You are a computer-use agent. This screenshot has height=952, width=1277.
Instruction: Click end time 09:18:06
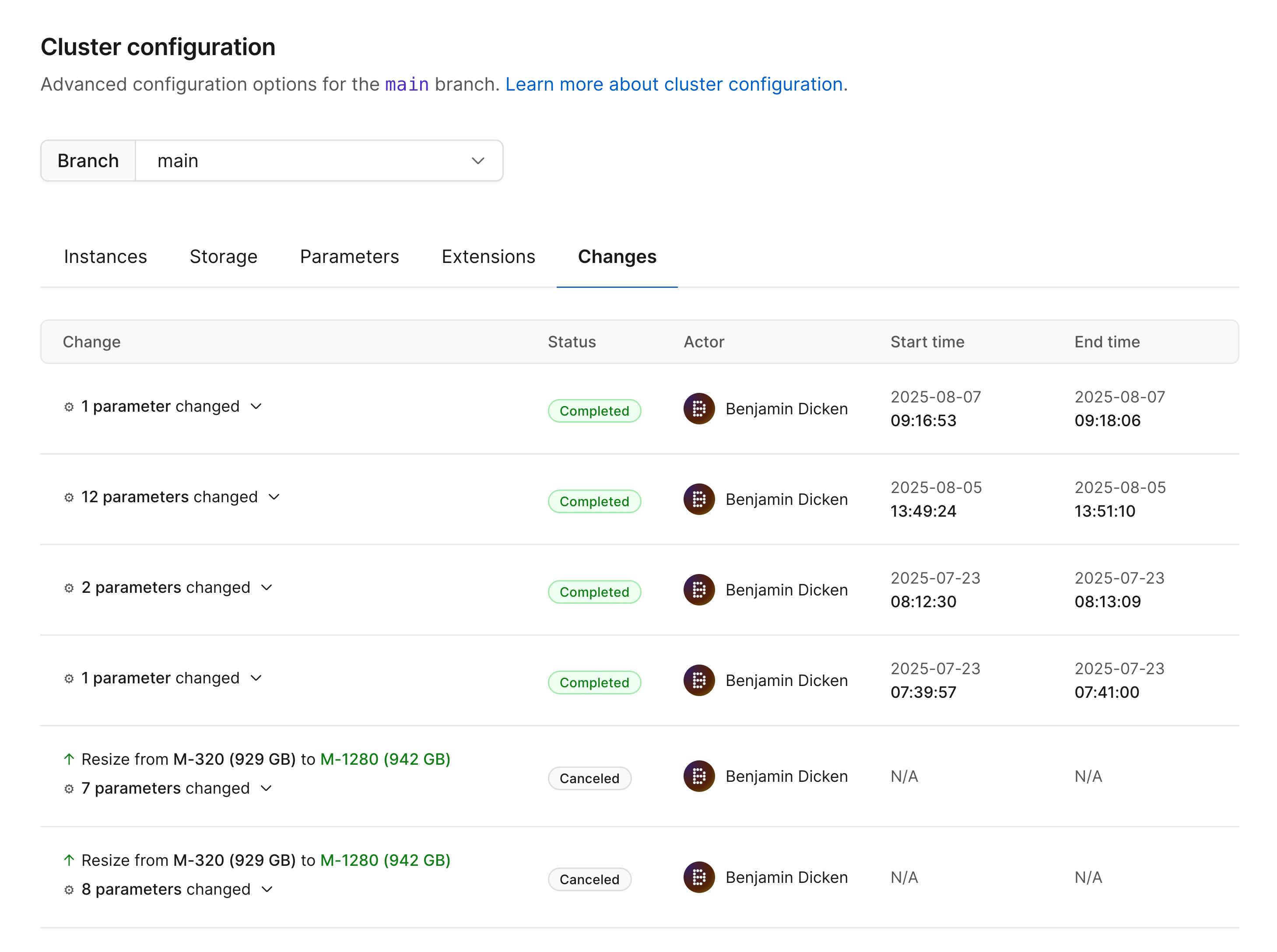coord(1107,421)
